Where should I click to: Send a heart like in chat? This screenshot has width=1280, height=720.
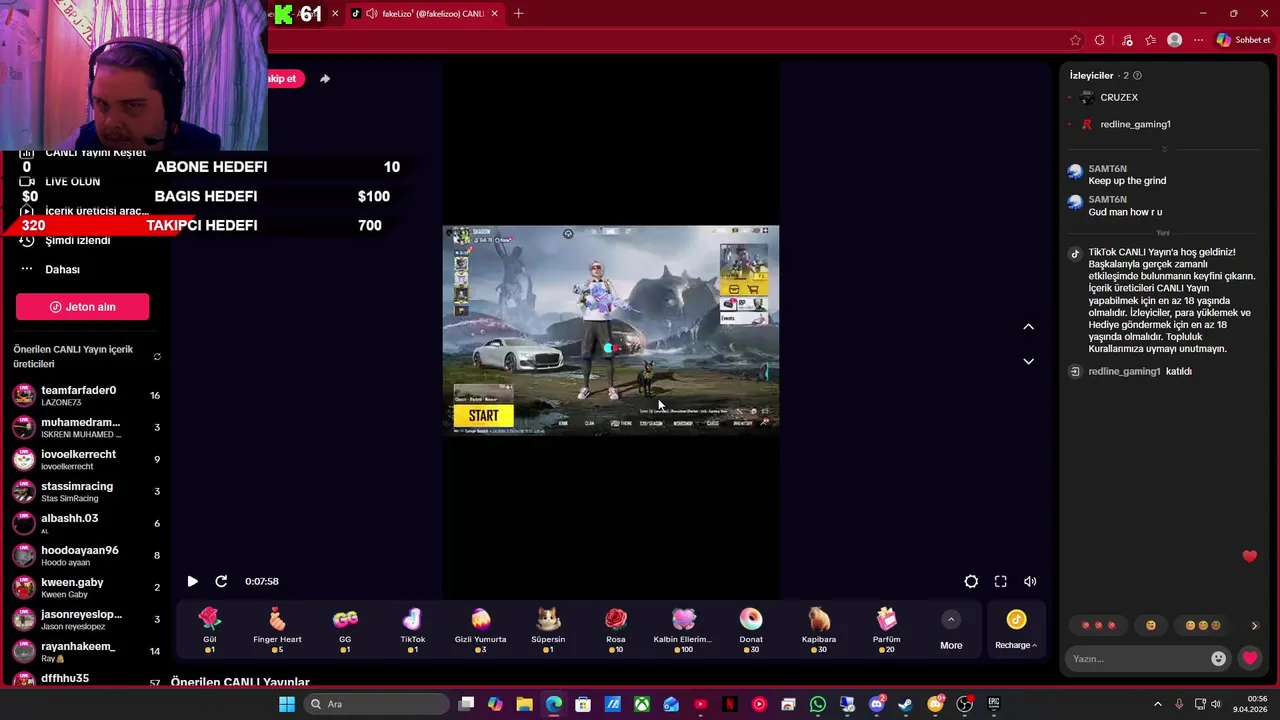[1250, 658]
